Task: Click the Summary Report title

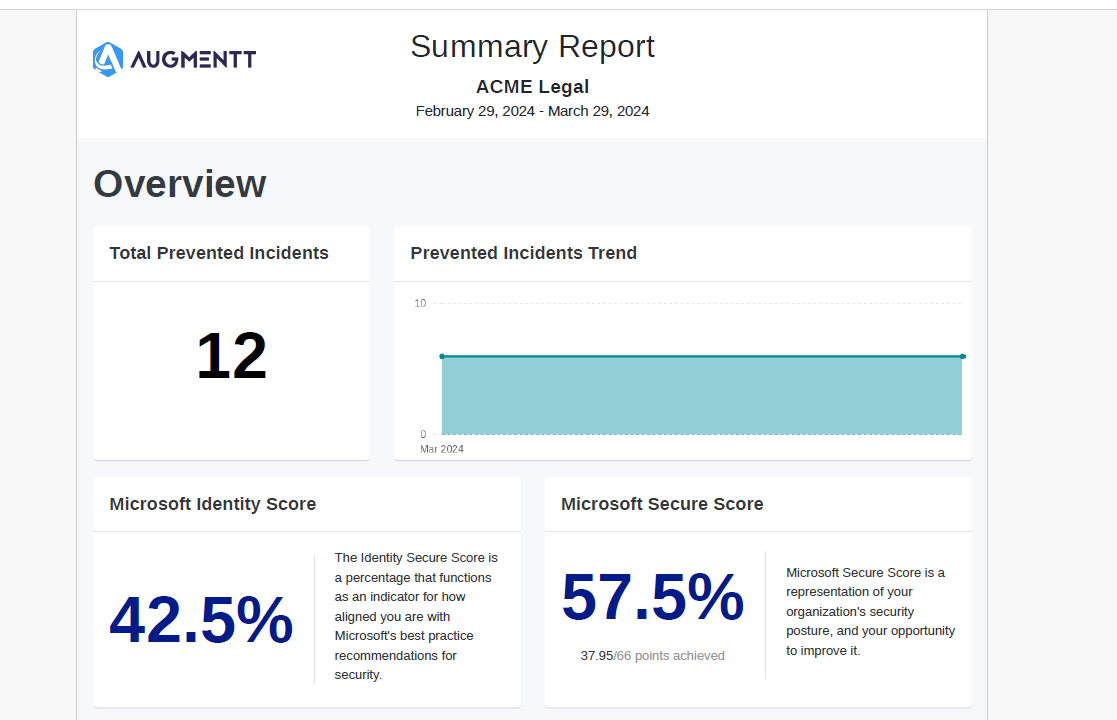Action: pos(532,47)
